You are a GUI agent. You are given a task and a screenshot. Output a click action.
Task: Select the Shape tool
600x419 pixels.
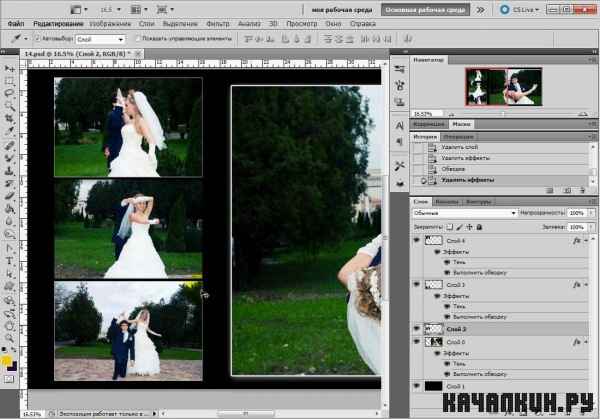[10, 286]
